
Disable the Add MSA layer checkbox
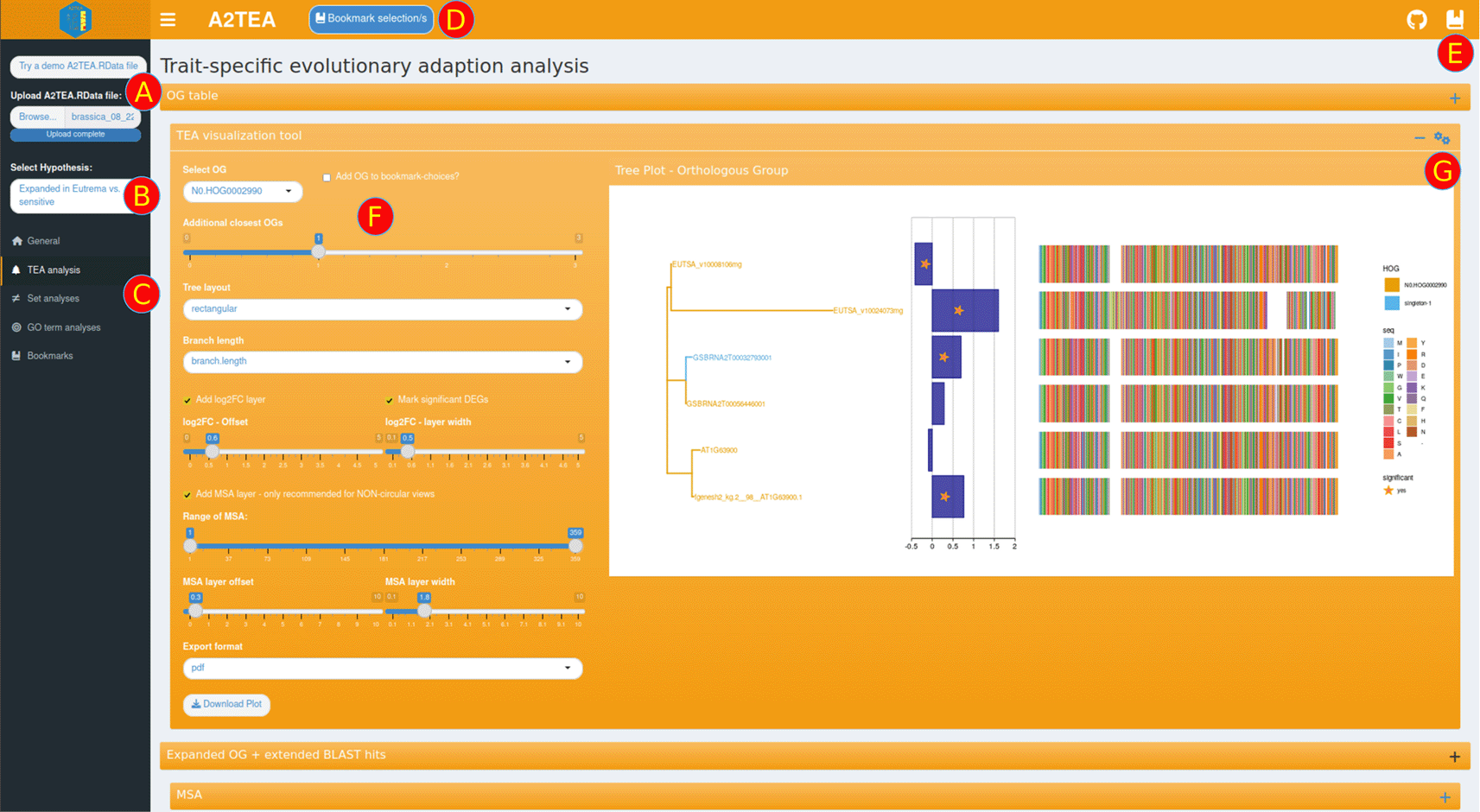(187, 495)
